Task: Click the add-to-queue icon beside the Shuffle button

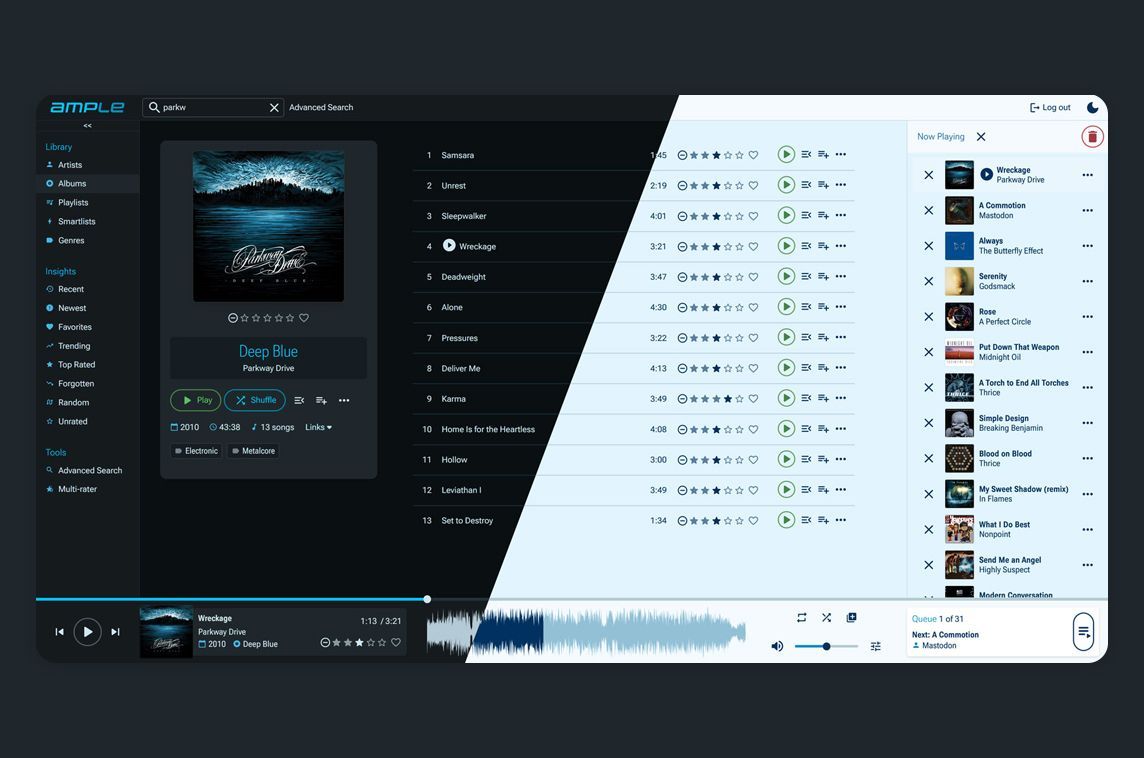Action: (x=321, y=401)
